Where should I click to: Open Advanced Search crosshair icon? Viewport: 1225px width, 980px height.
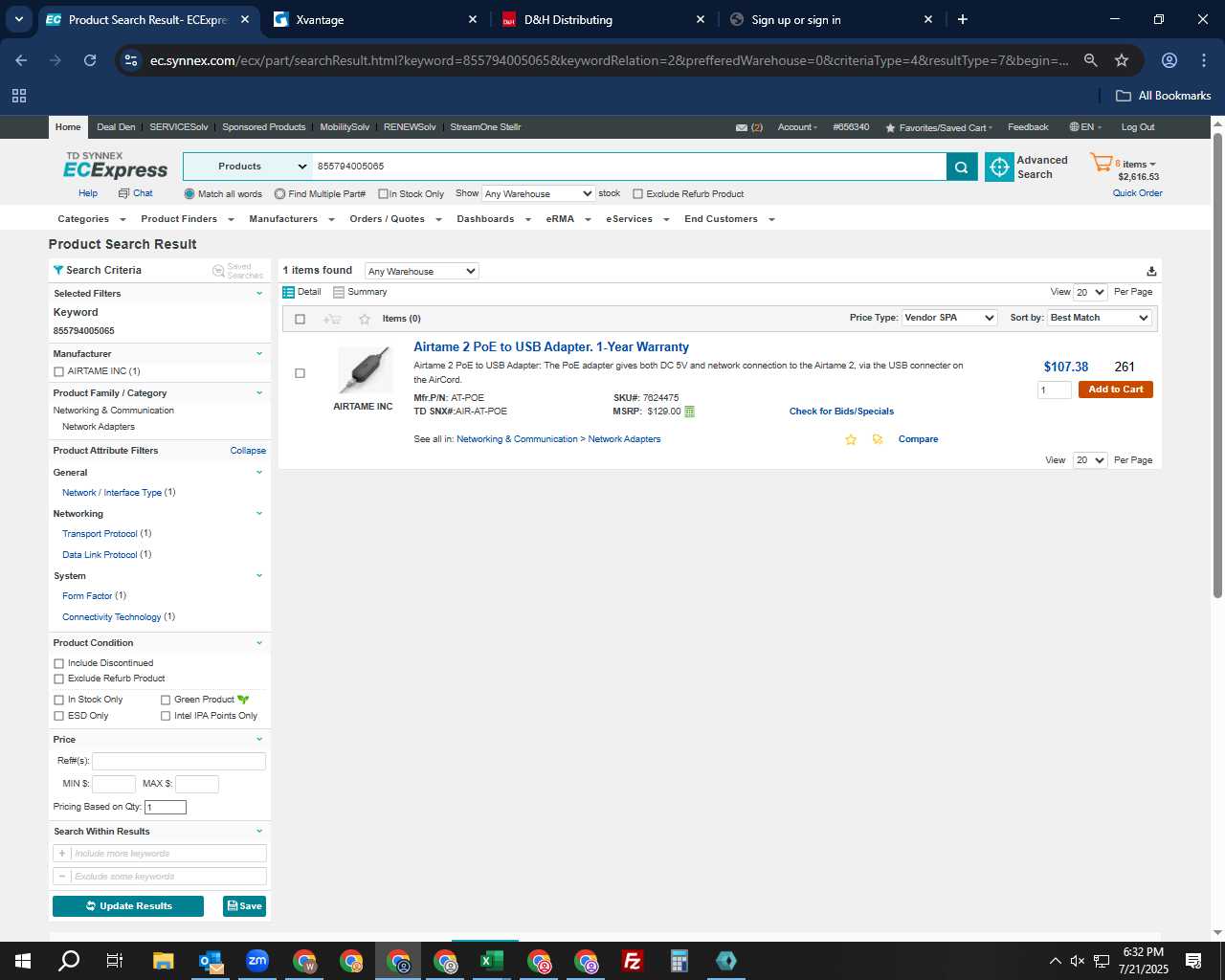pos(999,167)
